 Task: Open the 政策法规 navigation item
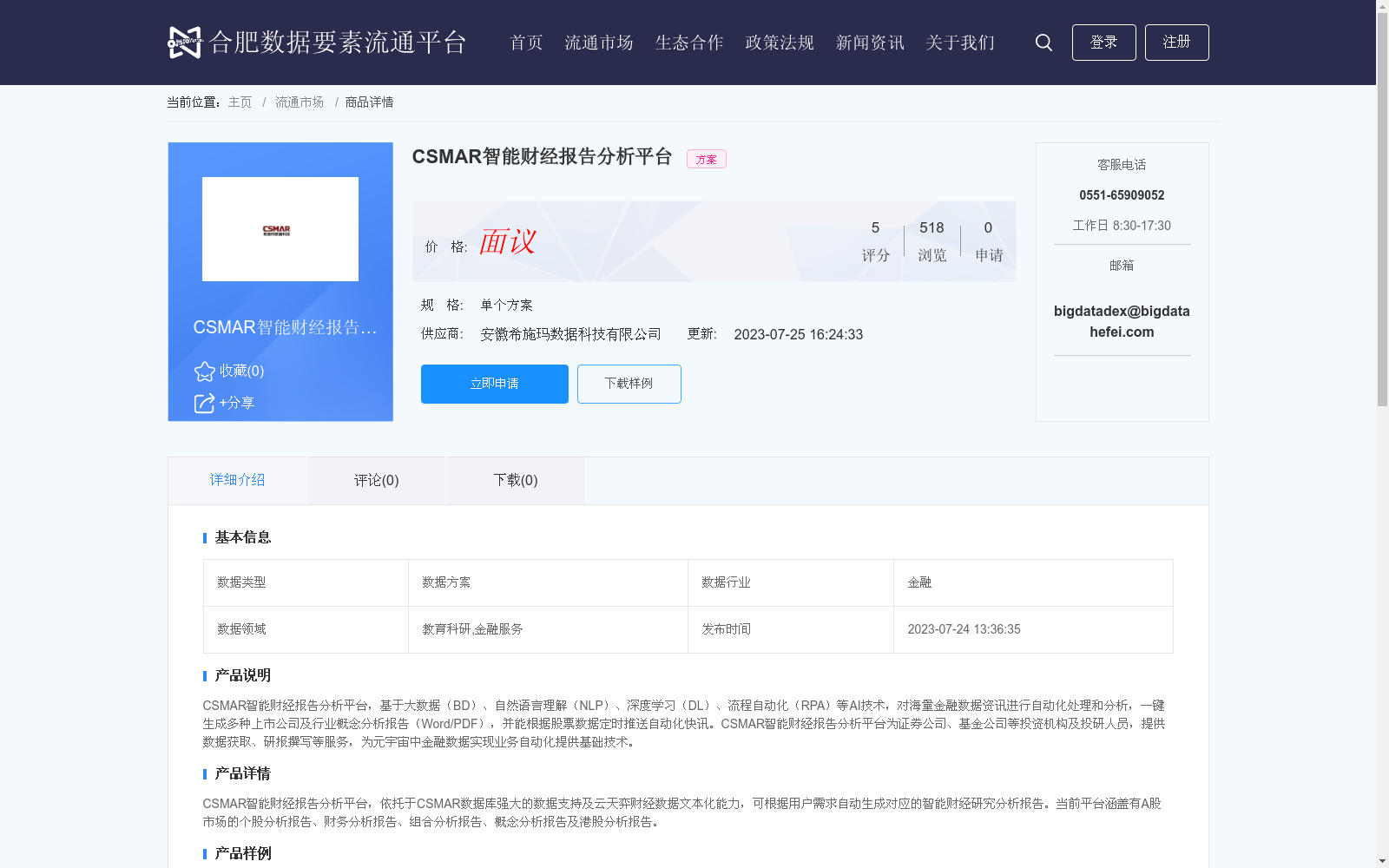[x=780, y=43]
